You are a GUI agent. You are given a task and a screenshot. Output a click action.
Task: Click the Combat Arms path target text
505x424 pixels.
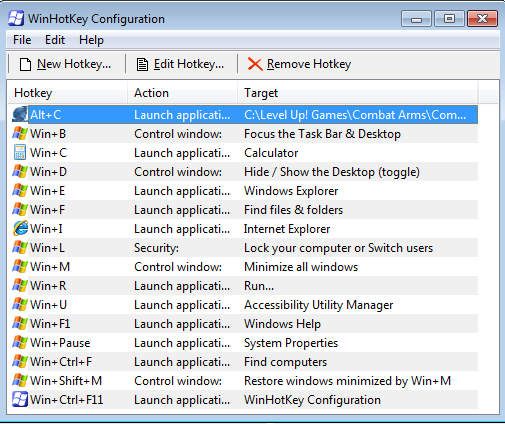(x=355, y=115)
